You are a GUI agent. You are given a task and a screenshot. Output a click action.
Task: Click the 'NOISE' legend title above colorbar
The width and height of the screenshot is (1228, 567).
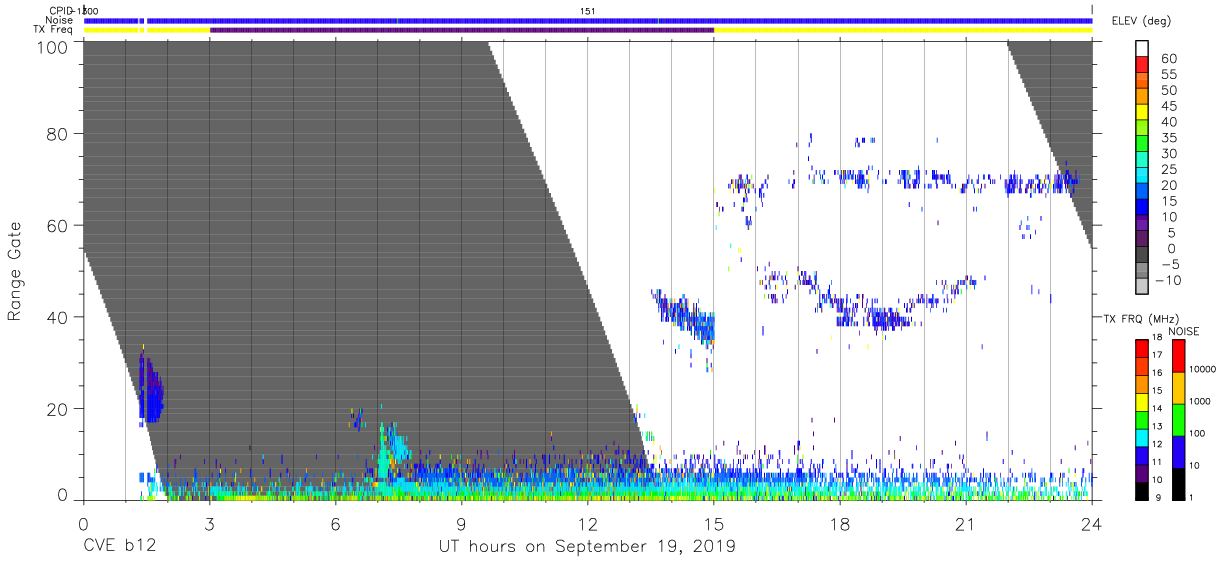point(1183,331)
